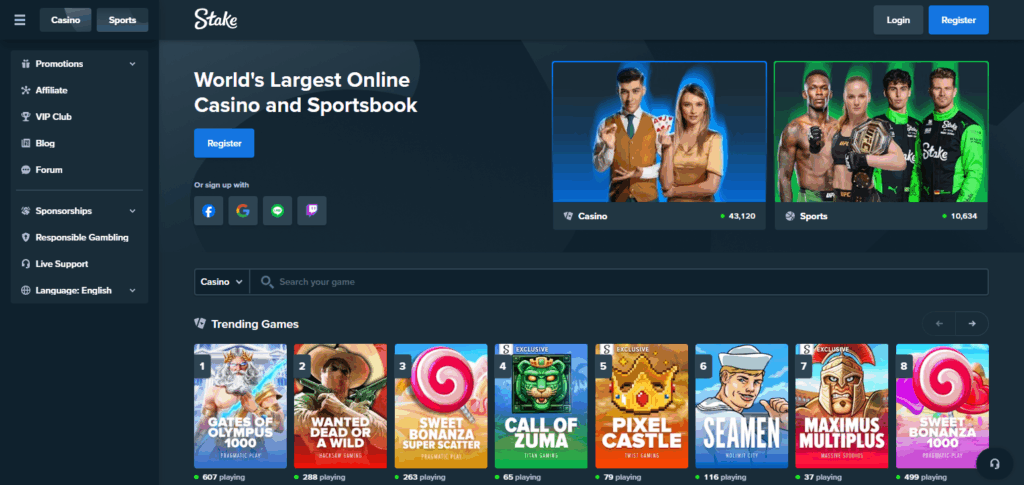Expand the Sponsorships chevron
Viewport: 1024px width, 485px height.
point(133,211)
